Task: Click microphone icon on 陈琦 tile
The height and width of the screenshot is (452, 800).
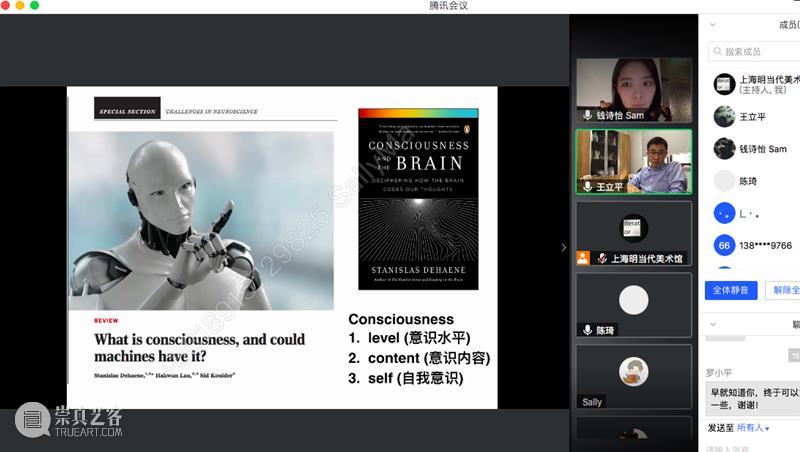Action: (587, 330)
